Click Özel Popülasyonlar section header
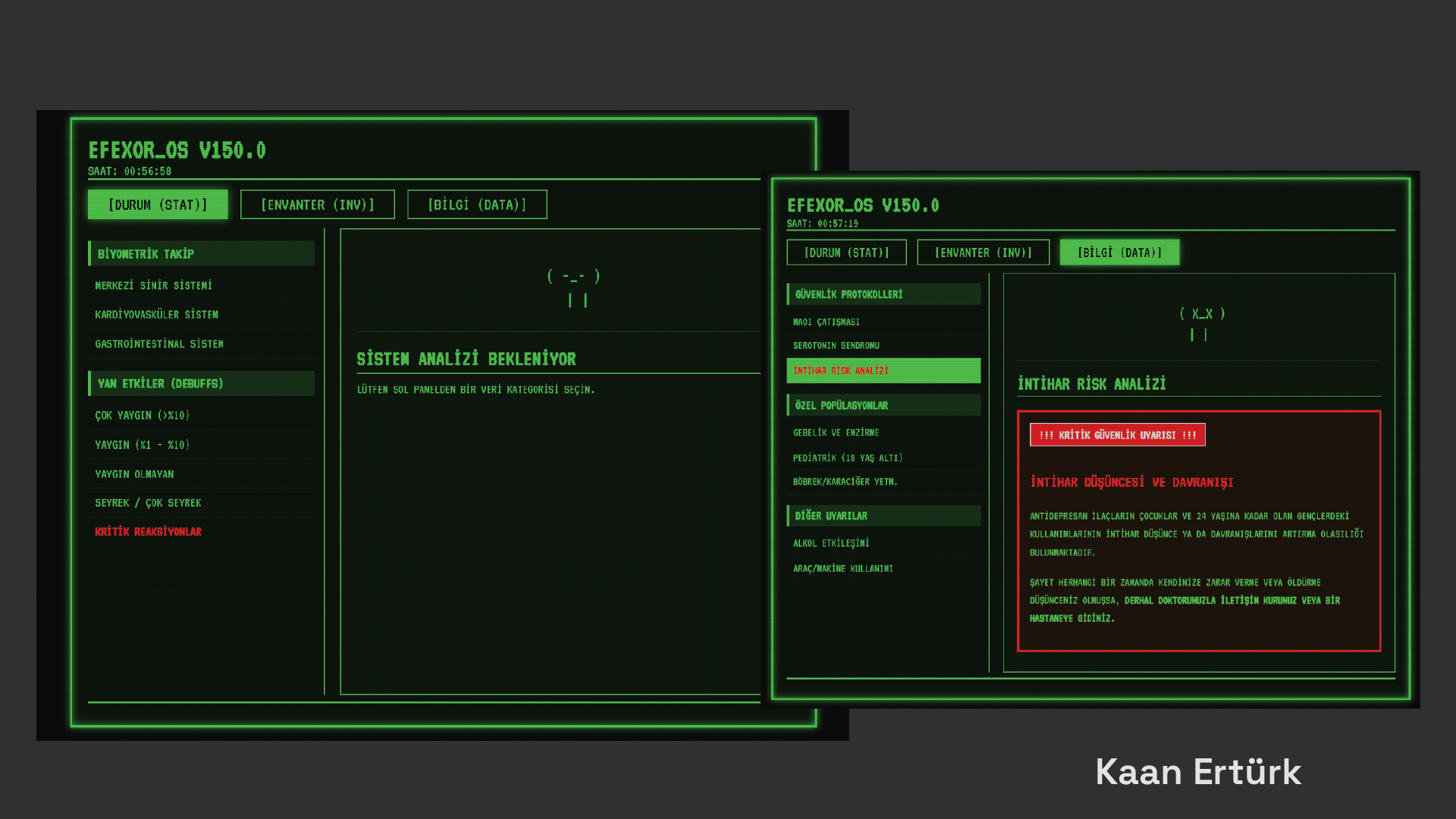Screen dimensions: 1456x819 click(x=883, y=405)
